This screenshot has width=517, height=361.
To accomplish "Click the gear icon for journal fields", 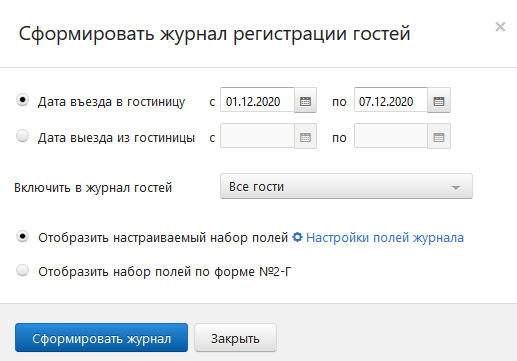I will point(297,237).
